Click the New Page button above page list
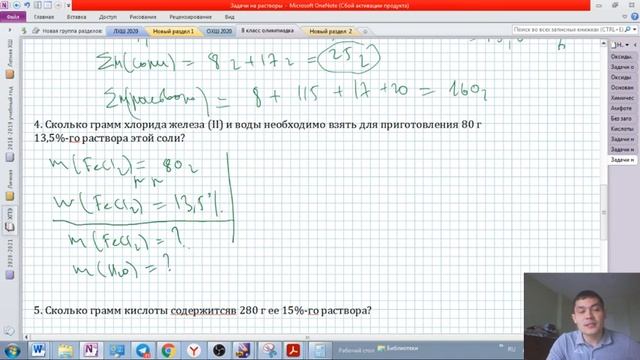 [x=617, y=45]
